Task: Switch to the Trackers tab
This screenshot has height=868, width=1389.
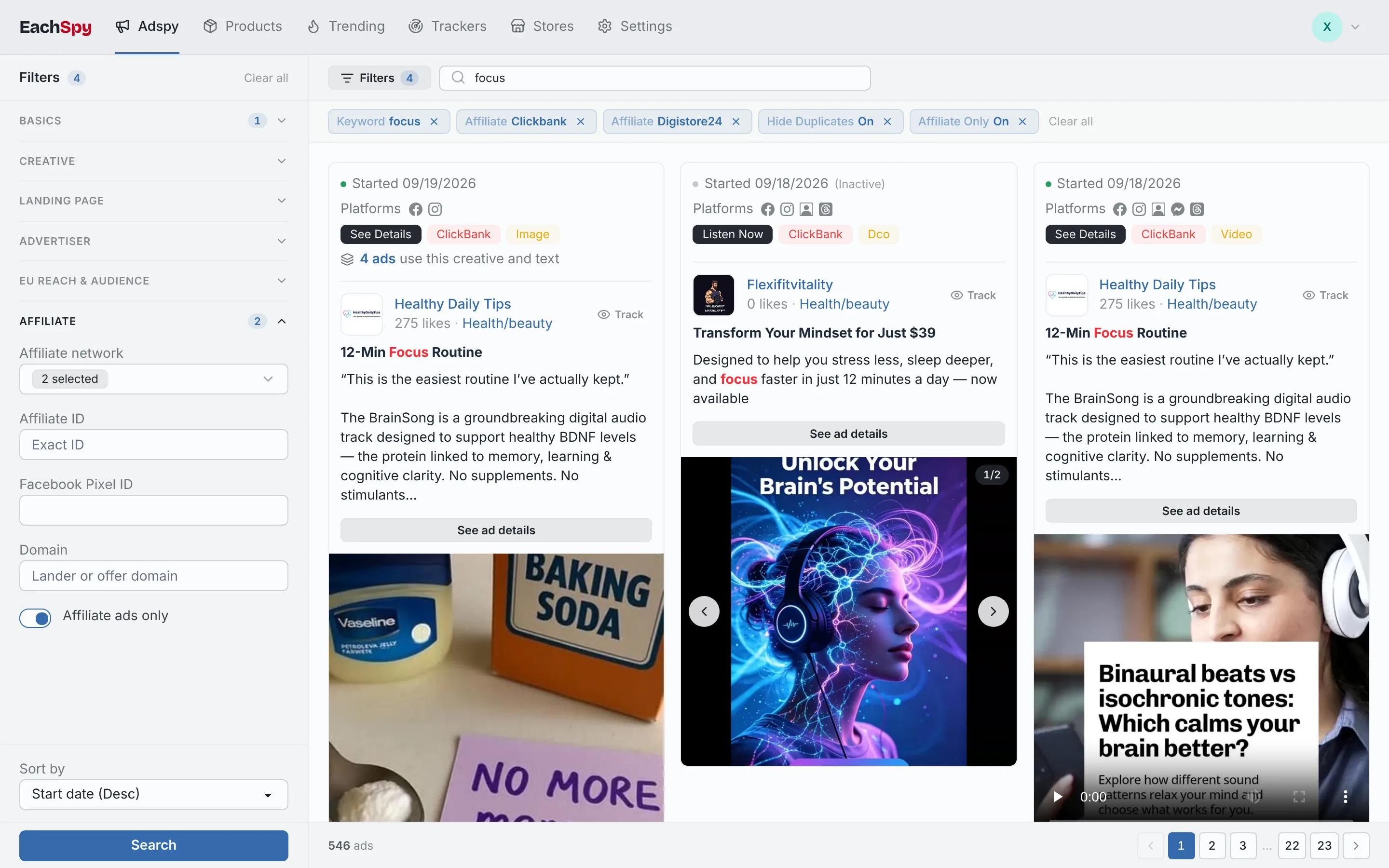Action: (448, 27)
